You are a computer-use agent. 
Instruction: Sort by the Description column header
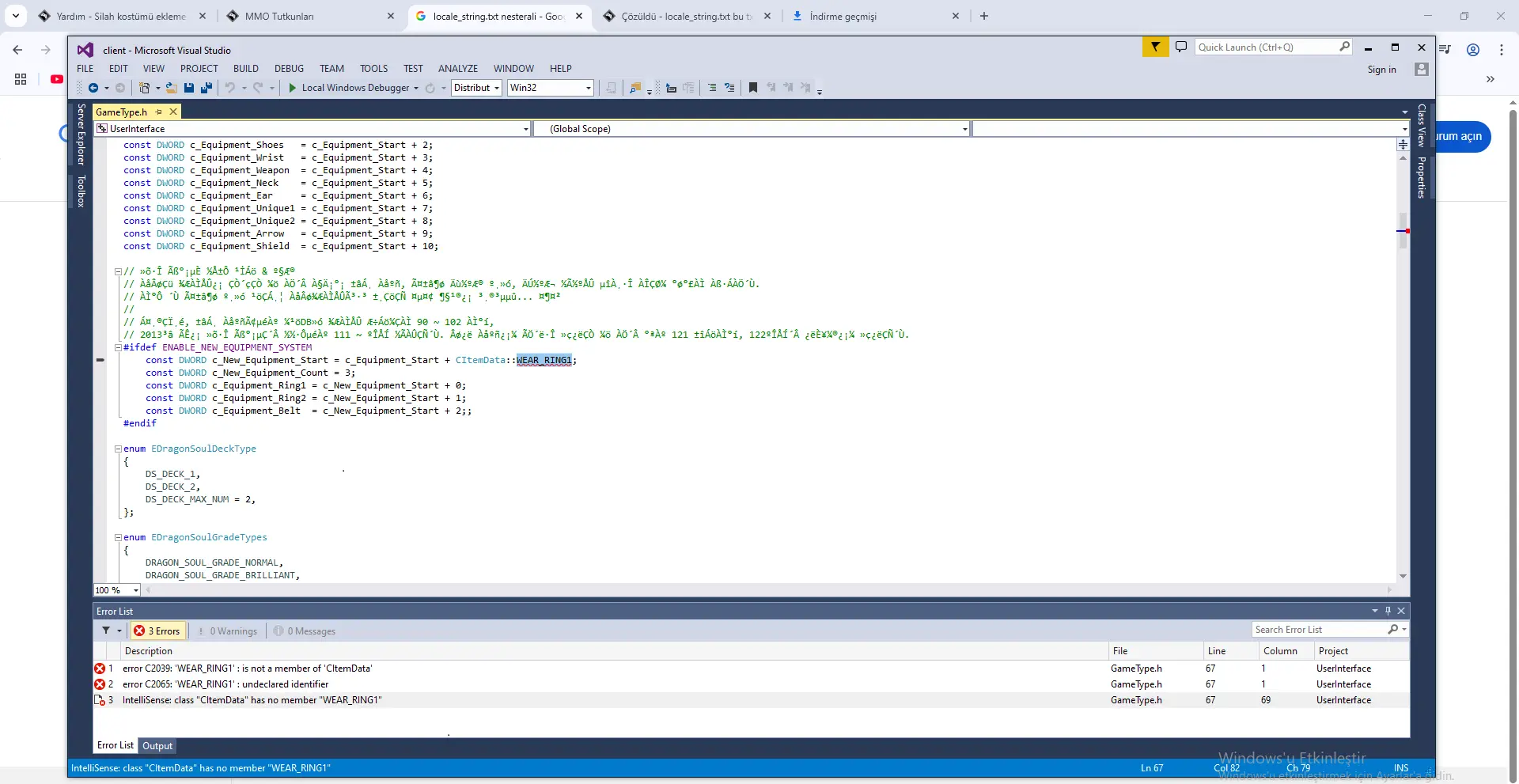[614, 651]
